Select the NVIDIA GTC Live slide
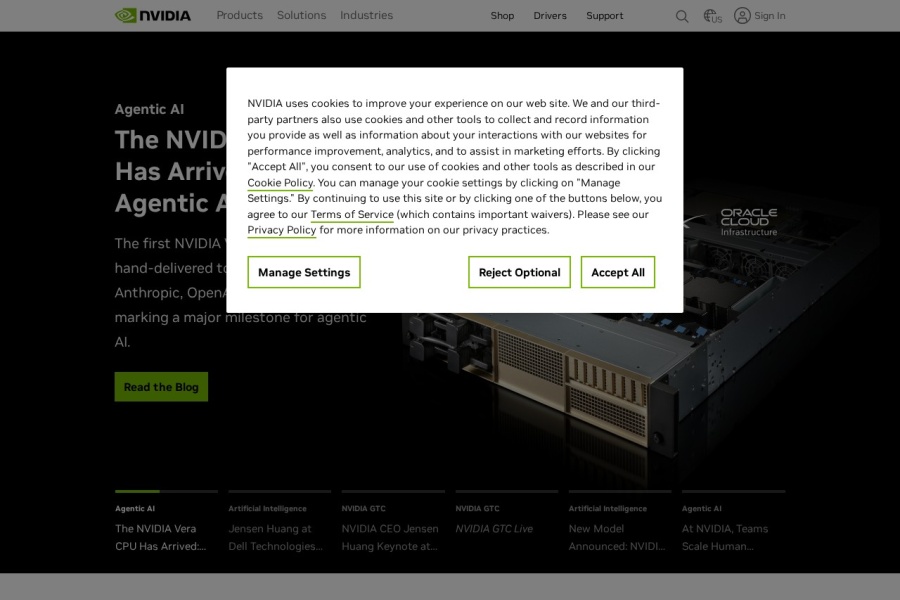Screen dimensions: 900x600 (506, 515)
